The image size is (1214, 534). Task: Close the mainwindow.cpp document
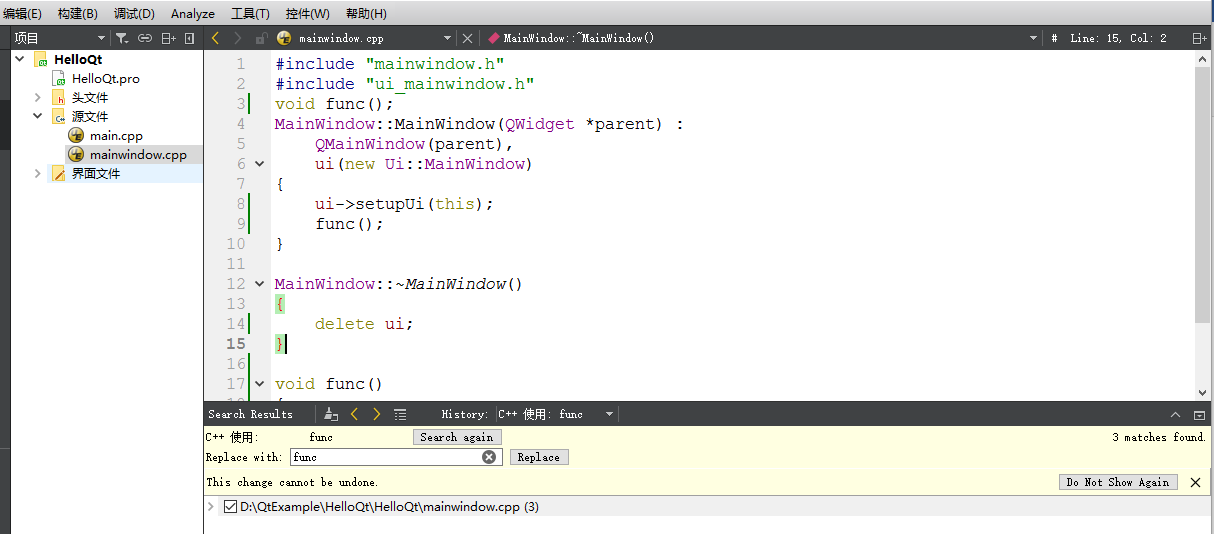(x=466, y=38)
